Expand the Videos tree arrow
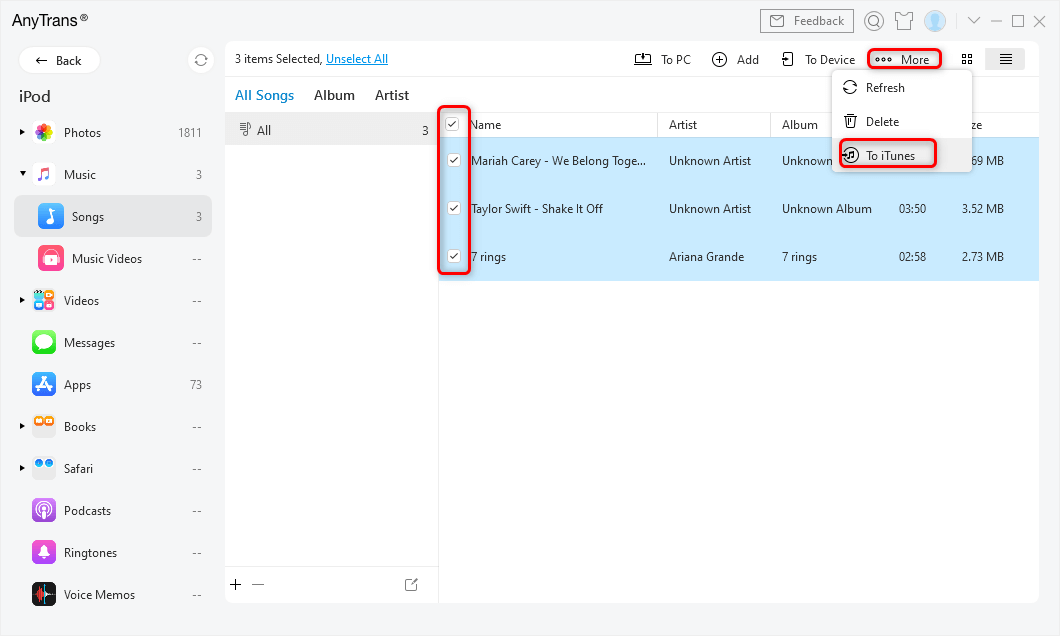 click(x=22, y=299)
